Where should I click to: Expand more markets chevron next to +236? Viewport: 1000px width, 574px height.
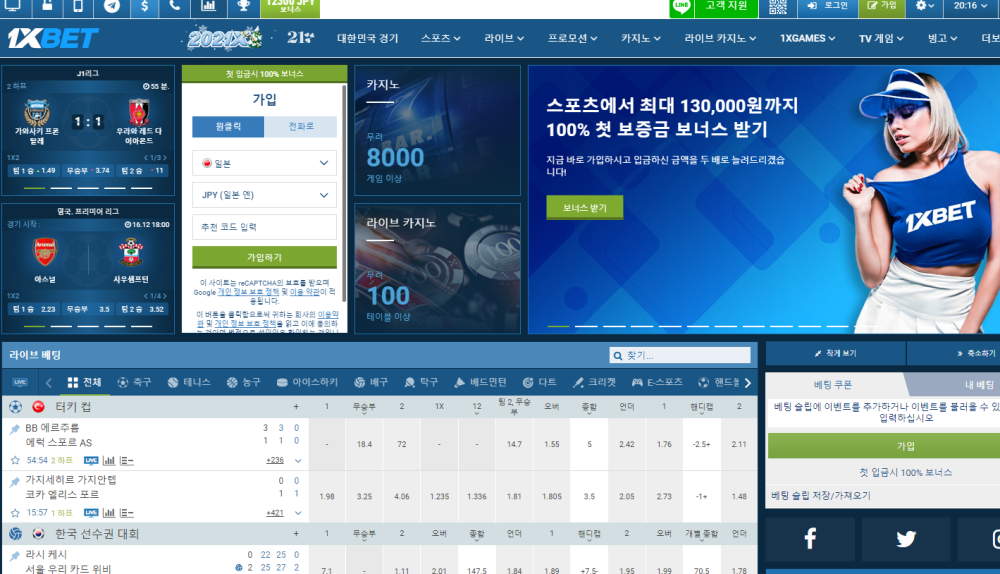coord(298,460)
